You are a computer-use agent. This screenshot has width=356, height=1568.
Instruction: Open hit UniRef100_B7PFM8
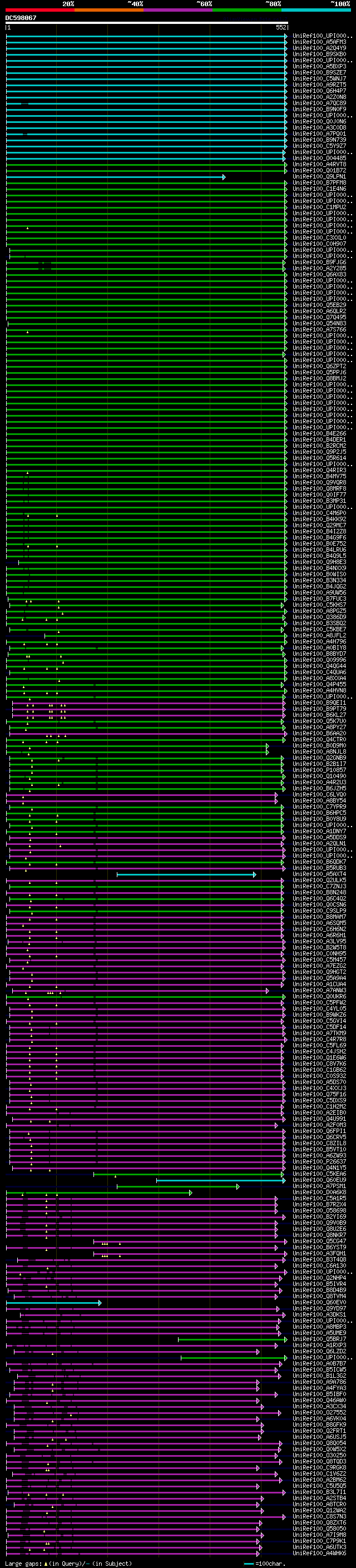(x=319, y=183)
